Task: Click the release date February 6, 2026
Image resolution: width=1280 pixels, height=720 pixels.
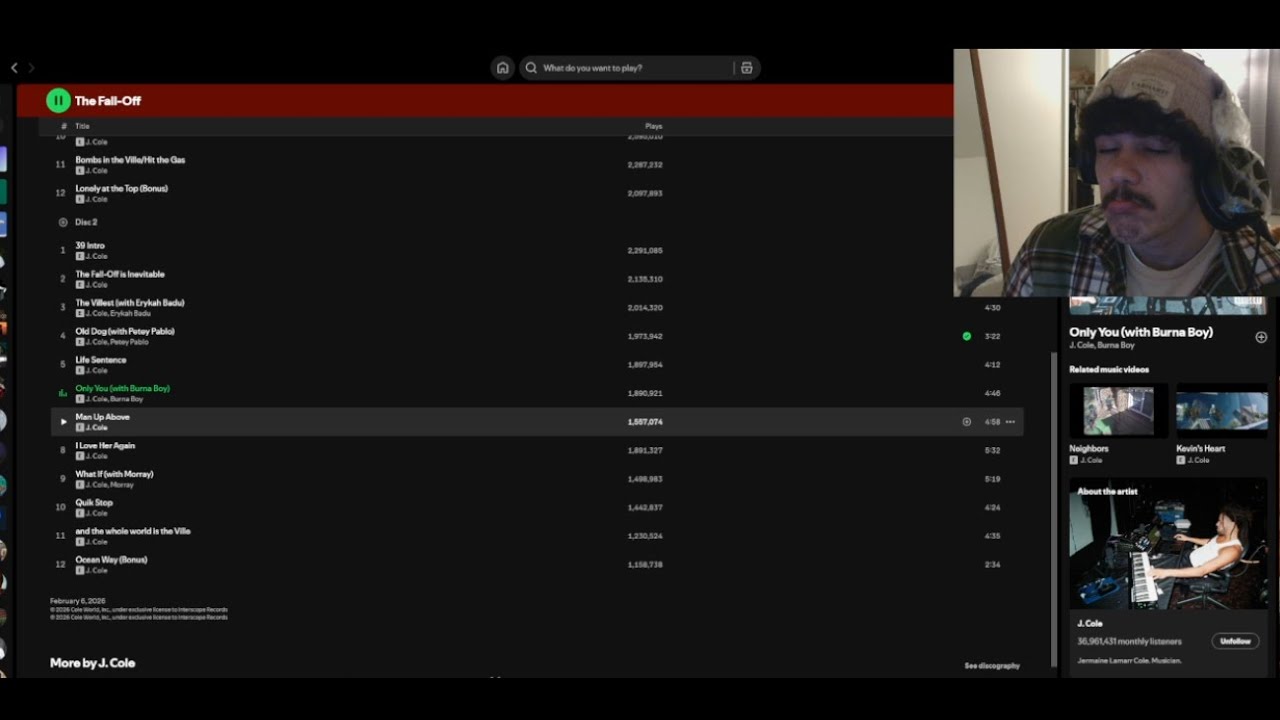Action: pyautogui.click(x=78, y=601)
